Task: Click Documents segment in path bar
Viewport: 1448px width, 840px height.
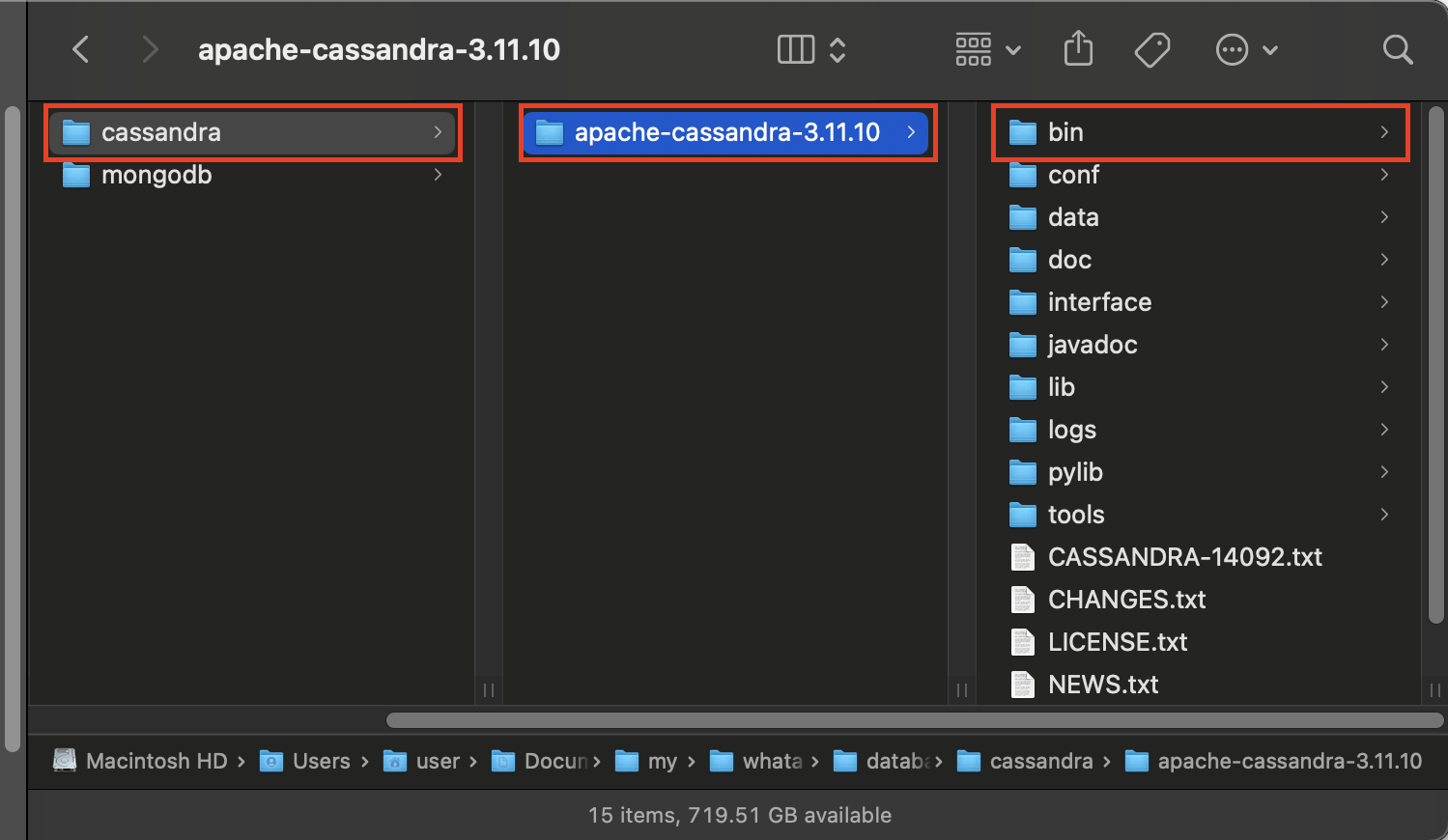Action: tap(541, 761)
